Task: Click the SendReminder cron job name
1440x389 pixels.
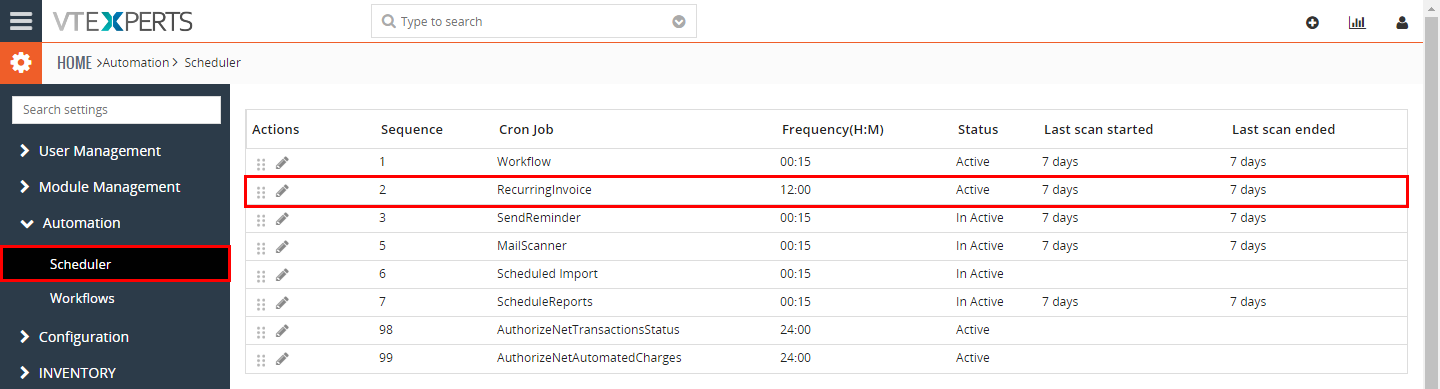Action: pyautogui.click(x=539, y=217)
